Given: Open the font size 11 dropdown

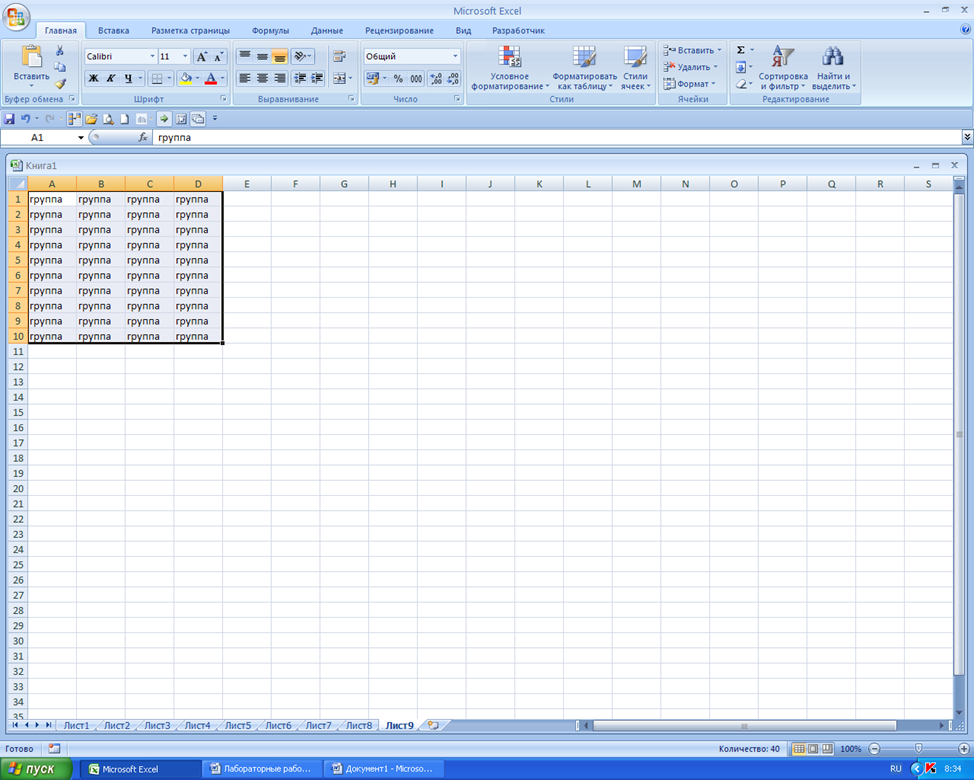Looking at the screenshot, I should coord(184,57).
